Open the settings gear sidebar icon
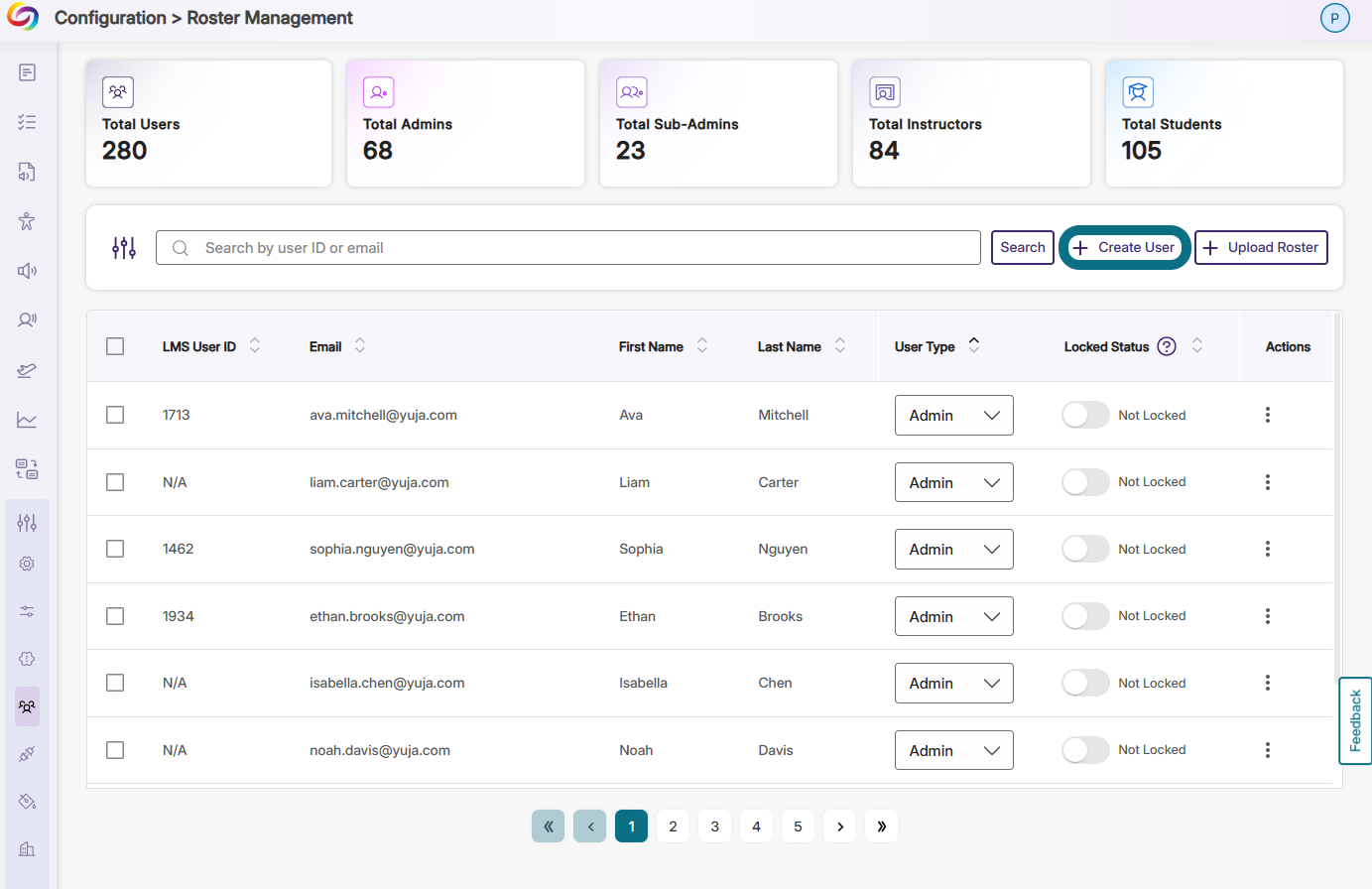The width and height of the screenshot is (1372, 889). [x=27, y=564]
